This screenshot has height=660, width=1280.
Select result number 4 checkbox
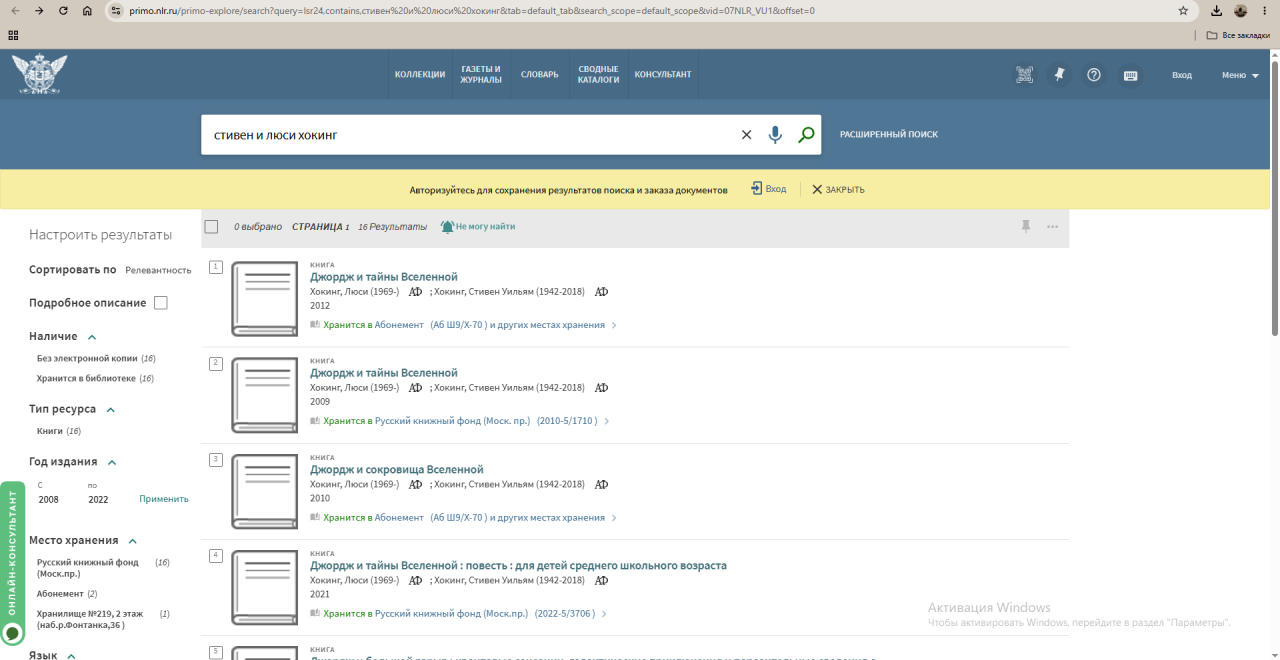coord(216,555)
